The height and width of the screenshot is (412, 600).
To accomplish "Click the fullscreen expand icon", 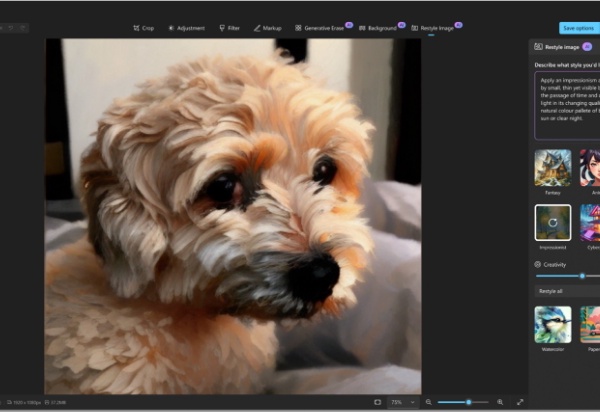I will click(x=520, y=401).
